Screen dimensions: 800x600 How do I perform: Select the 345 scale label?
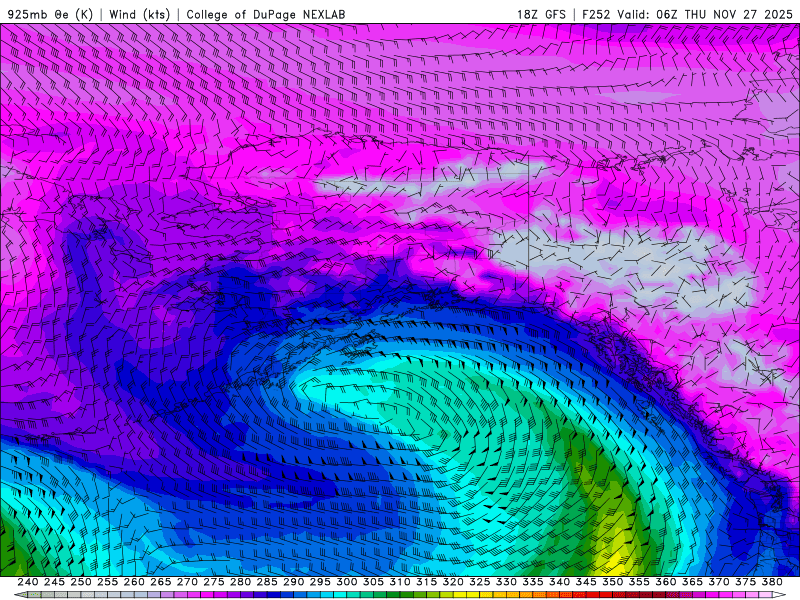pyautogui.click(x=586, y=582)
